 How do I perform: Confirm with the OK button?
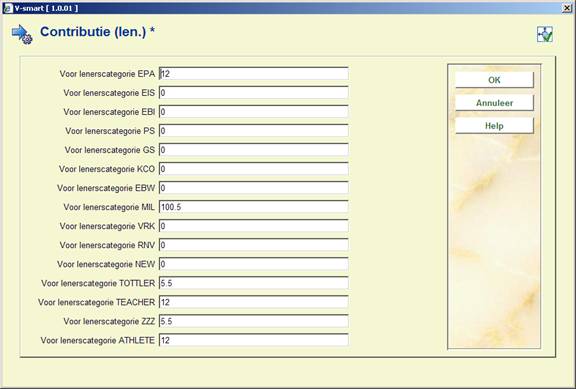[x=494, y=80]
